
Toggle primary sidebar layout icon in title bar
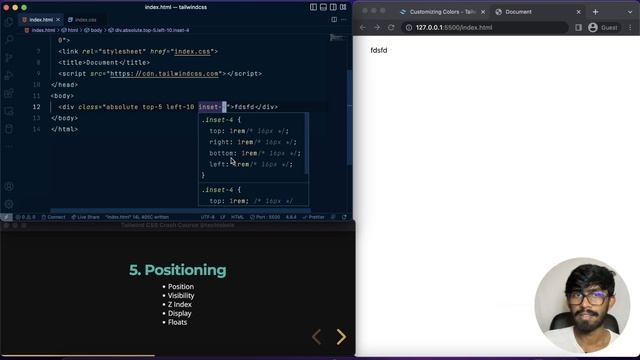[313, 7]
